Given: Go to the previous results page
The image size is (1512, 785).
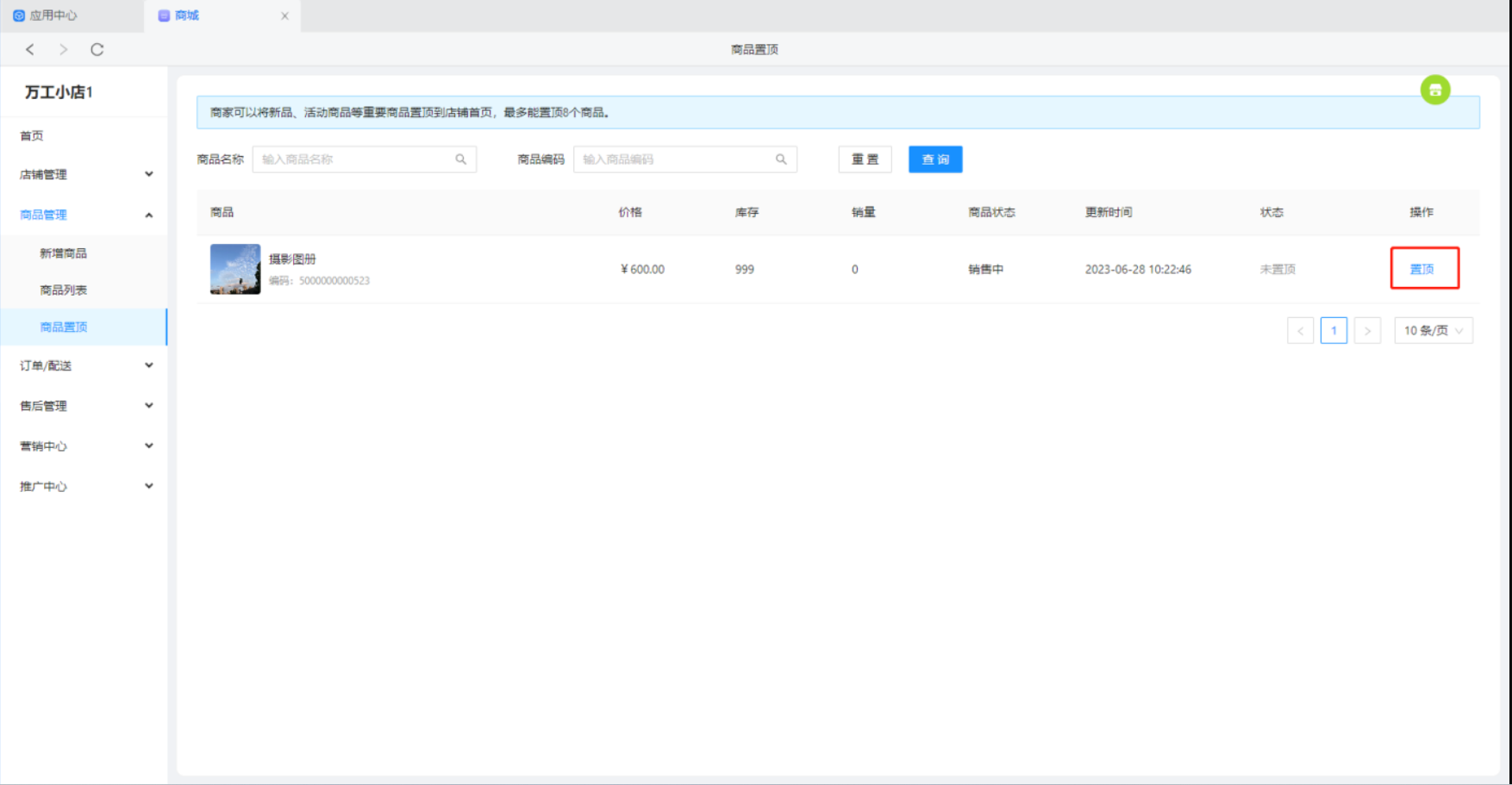Looking at the screenshot, I should [x=1300, y=331].
